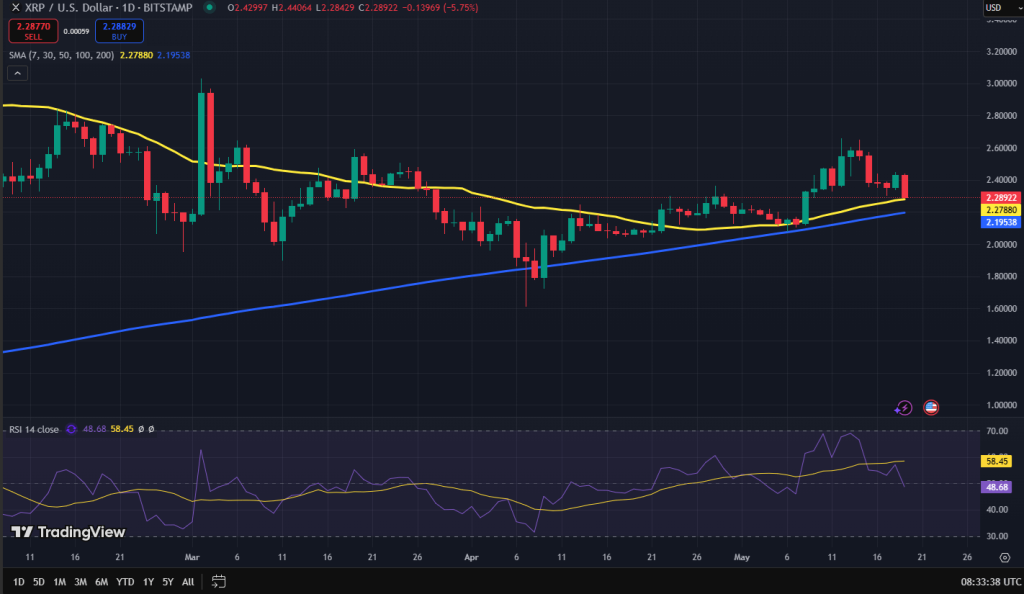The height and width of the screenshot is (594, 1024).
Task: Click the 48.68 RSI legend value
Action: click(x=95, y=430)
